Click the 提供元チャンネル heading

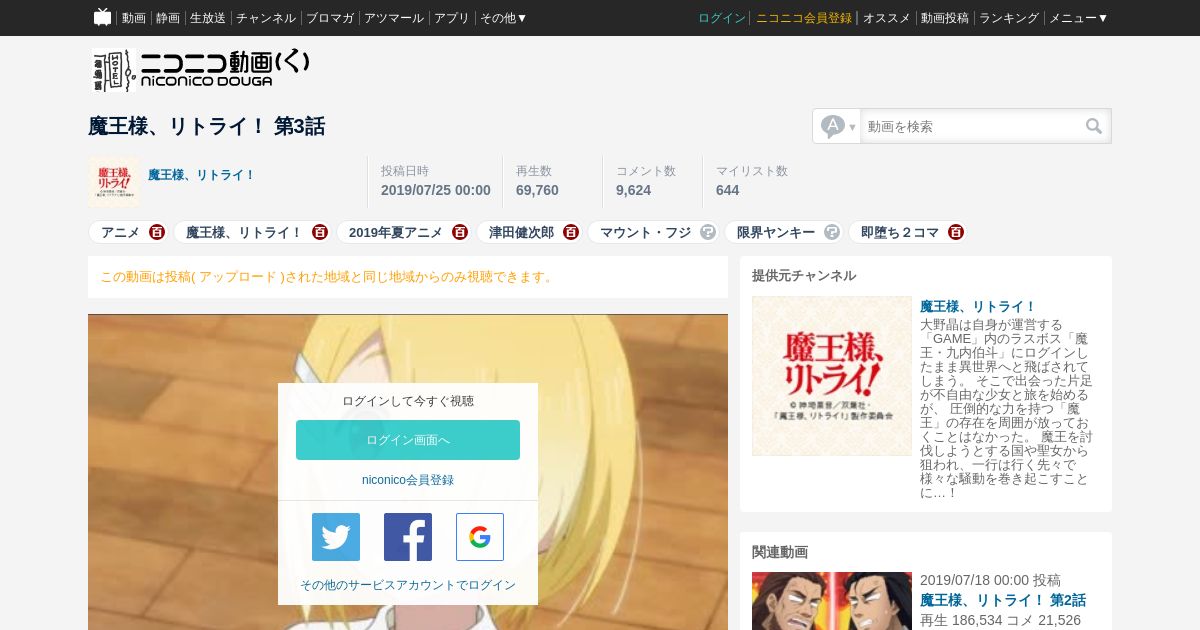coord(804,276)
